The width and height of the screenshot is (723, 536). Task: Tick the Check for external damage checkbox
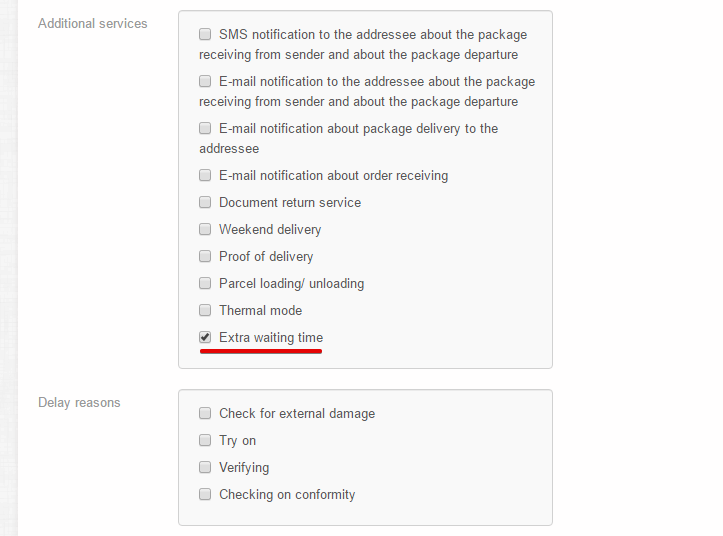(x=205, y=413)
